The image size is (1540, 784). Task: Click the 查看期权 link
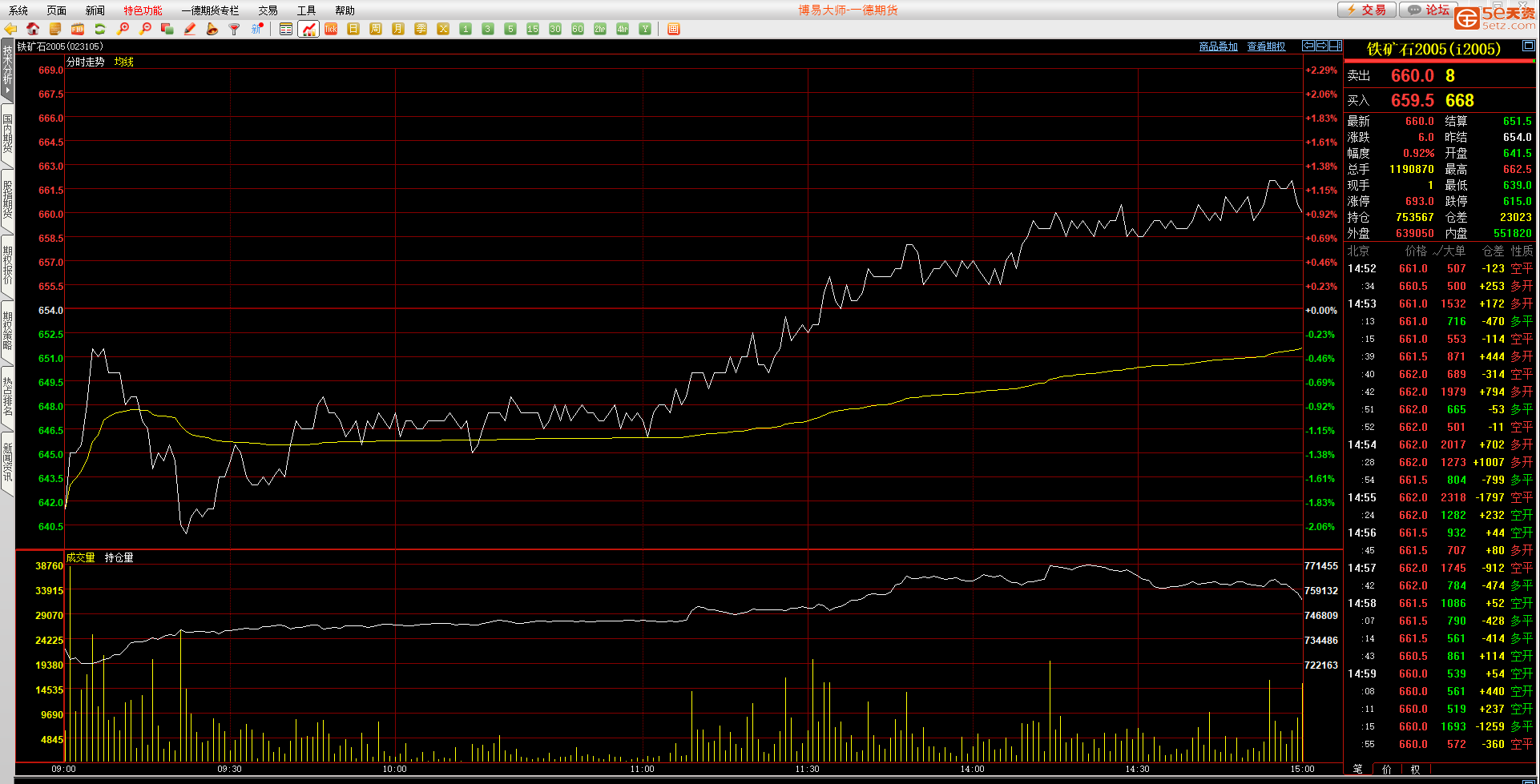[1267, 46]
